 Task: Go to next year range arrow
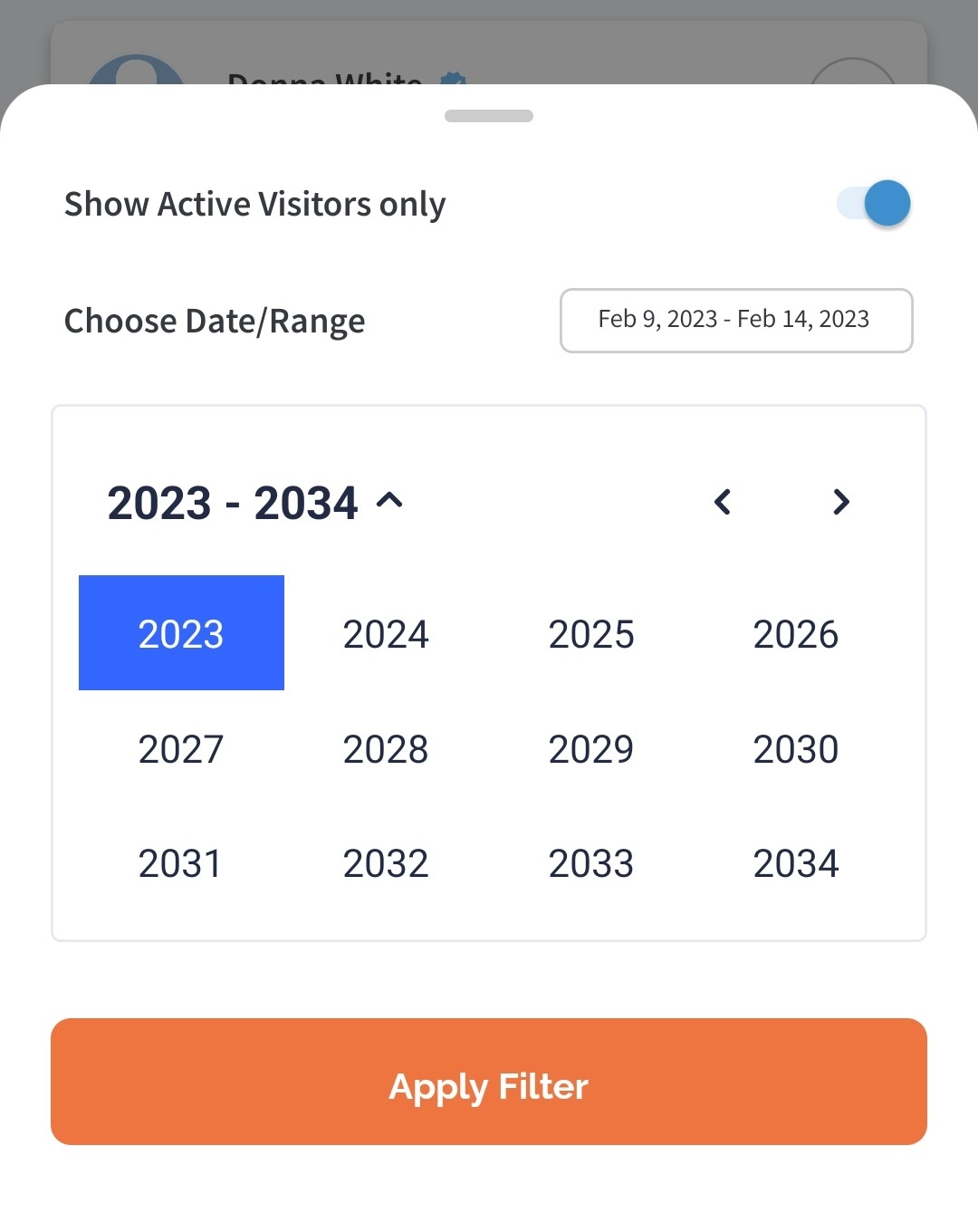coord(840,502)
